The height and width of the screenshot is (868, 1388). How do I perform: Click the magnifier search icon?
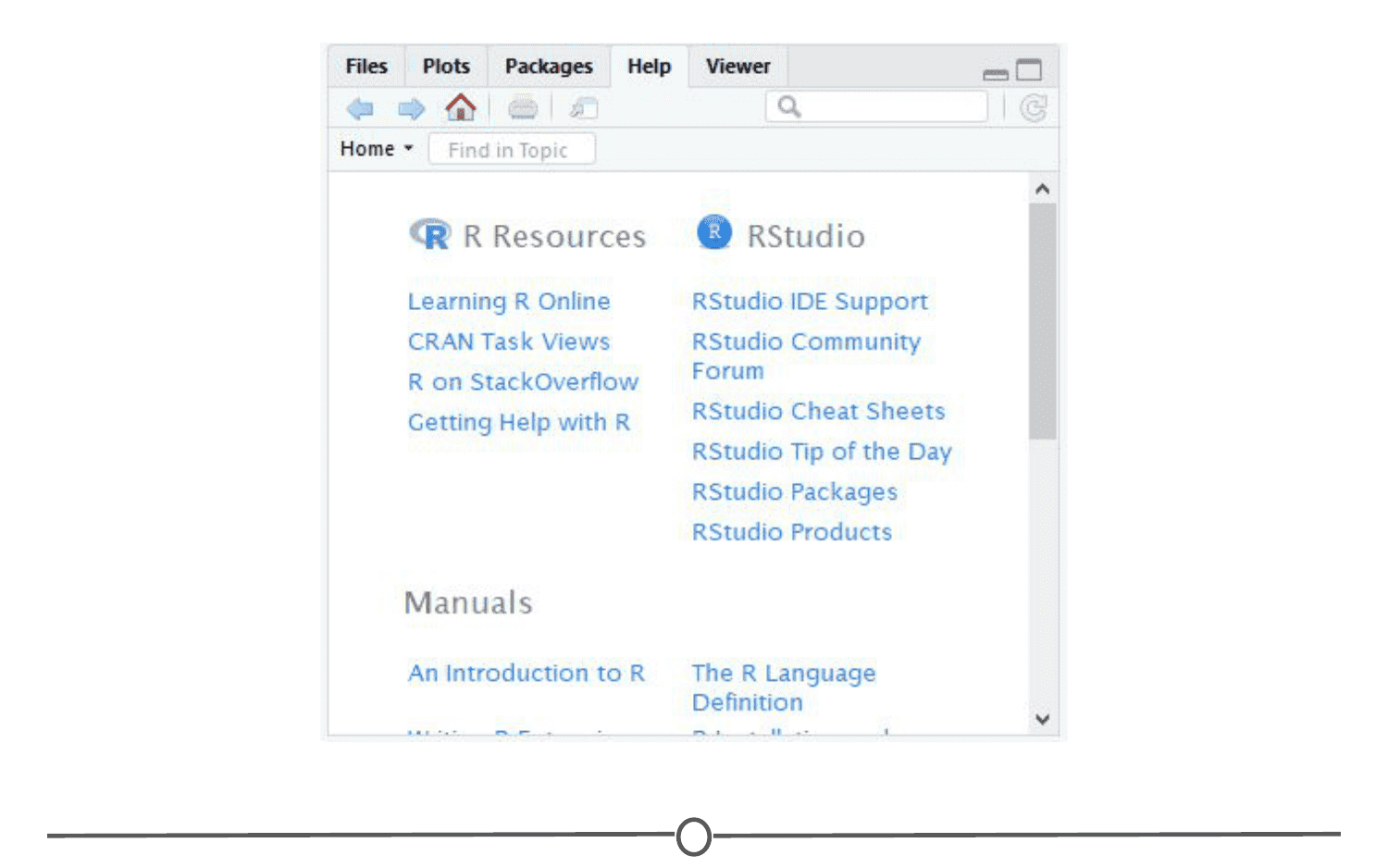(x=789, y=106)
